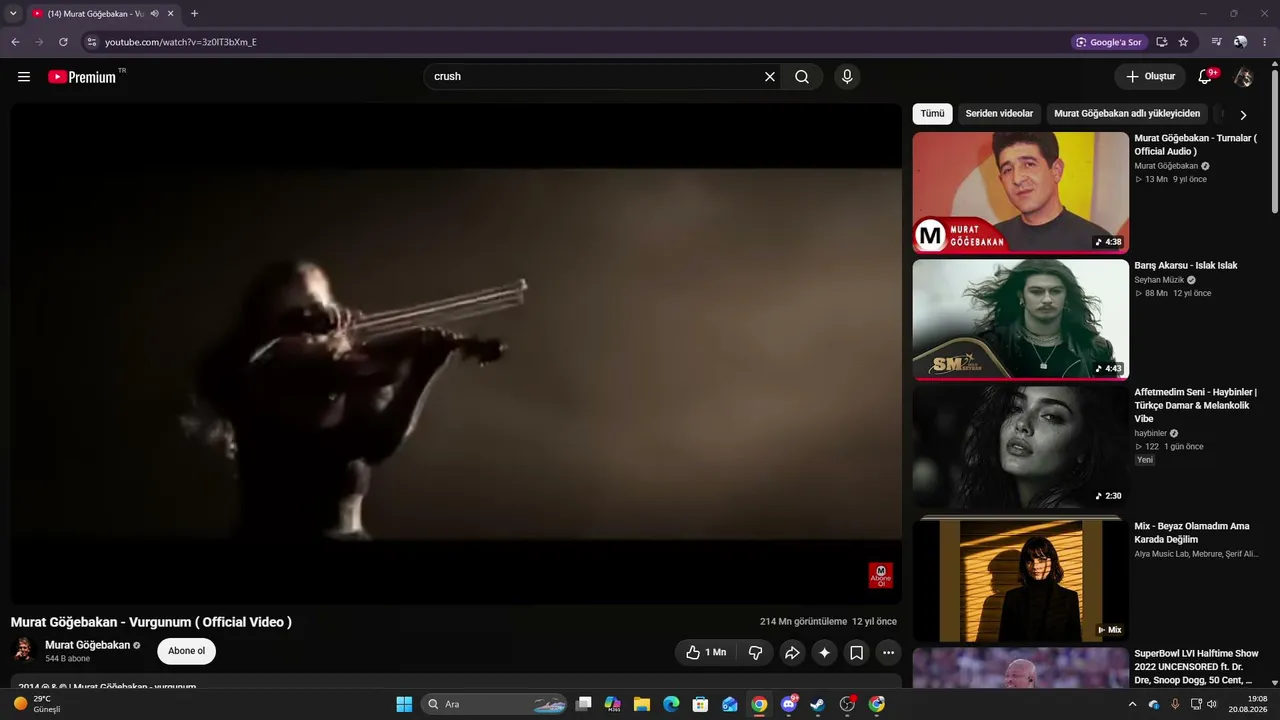View site information icon in address bar
Viewport: 1280px width, 720px height.
[x=92, y=42]
